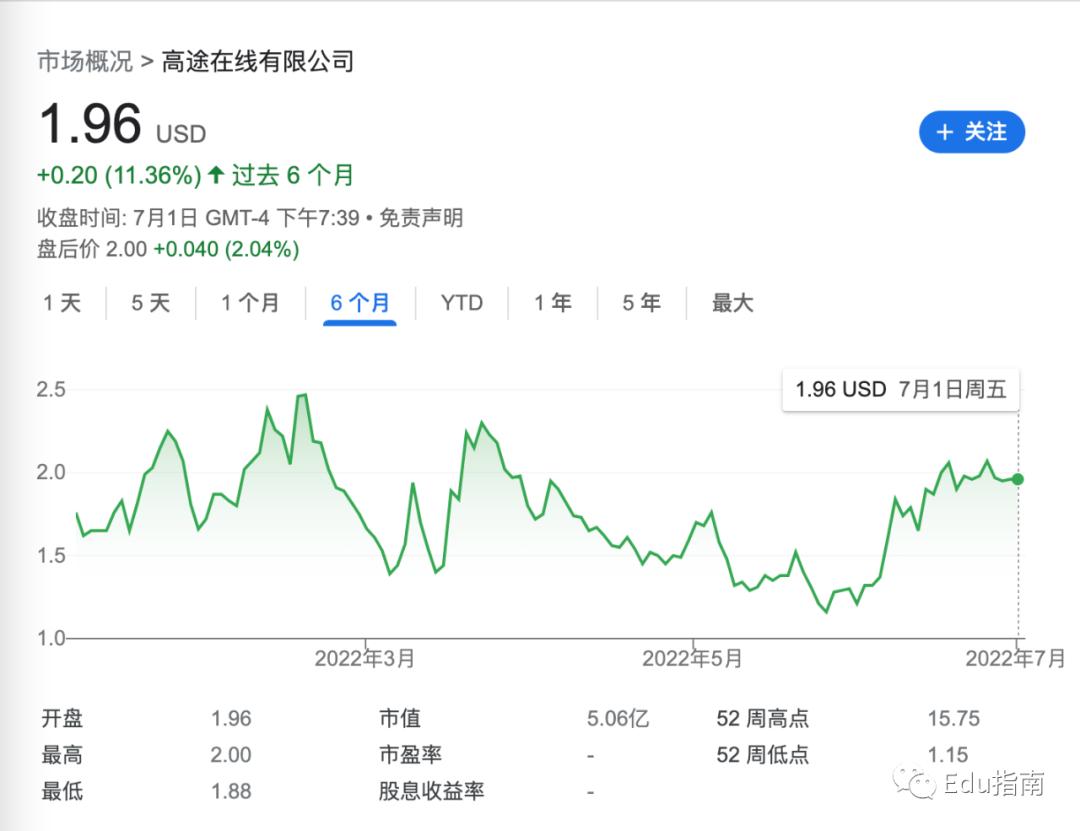Click the current price 1.96 USD
The image size is (1080, 831).
click(123, 125)
